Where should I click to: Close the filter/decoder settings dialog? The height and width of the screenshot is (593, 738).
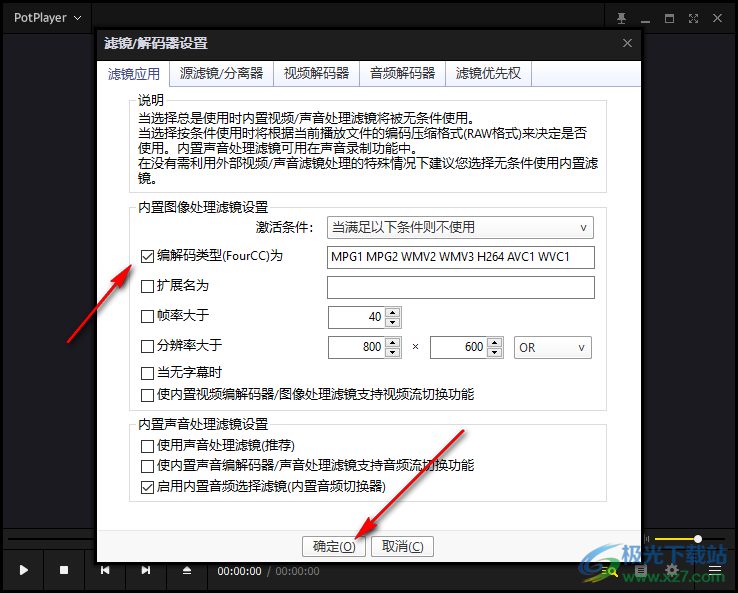point(627,43)
